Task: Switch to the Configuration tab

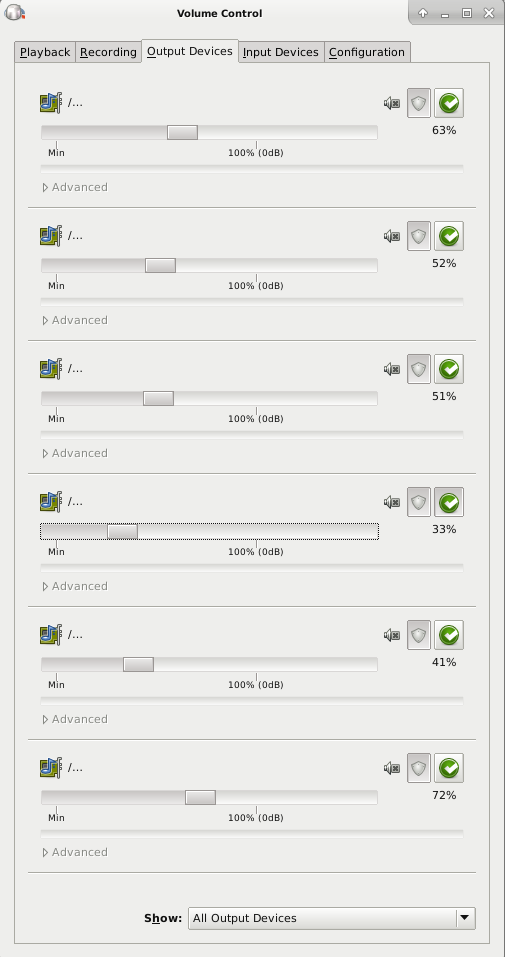Action: point(367,52)
